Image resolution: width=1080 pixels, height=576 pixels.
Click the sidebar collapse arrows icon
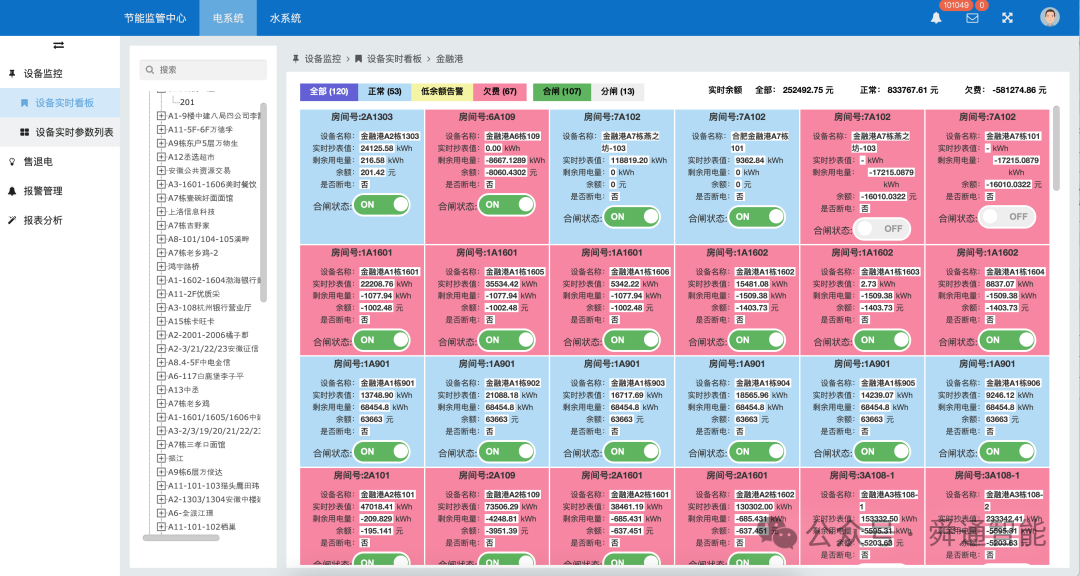pyautogui.click(x=57, y=45)
